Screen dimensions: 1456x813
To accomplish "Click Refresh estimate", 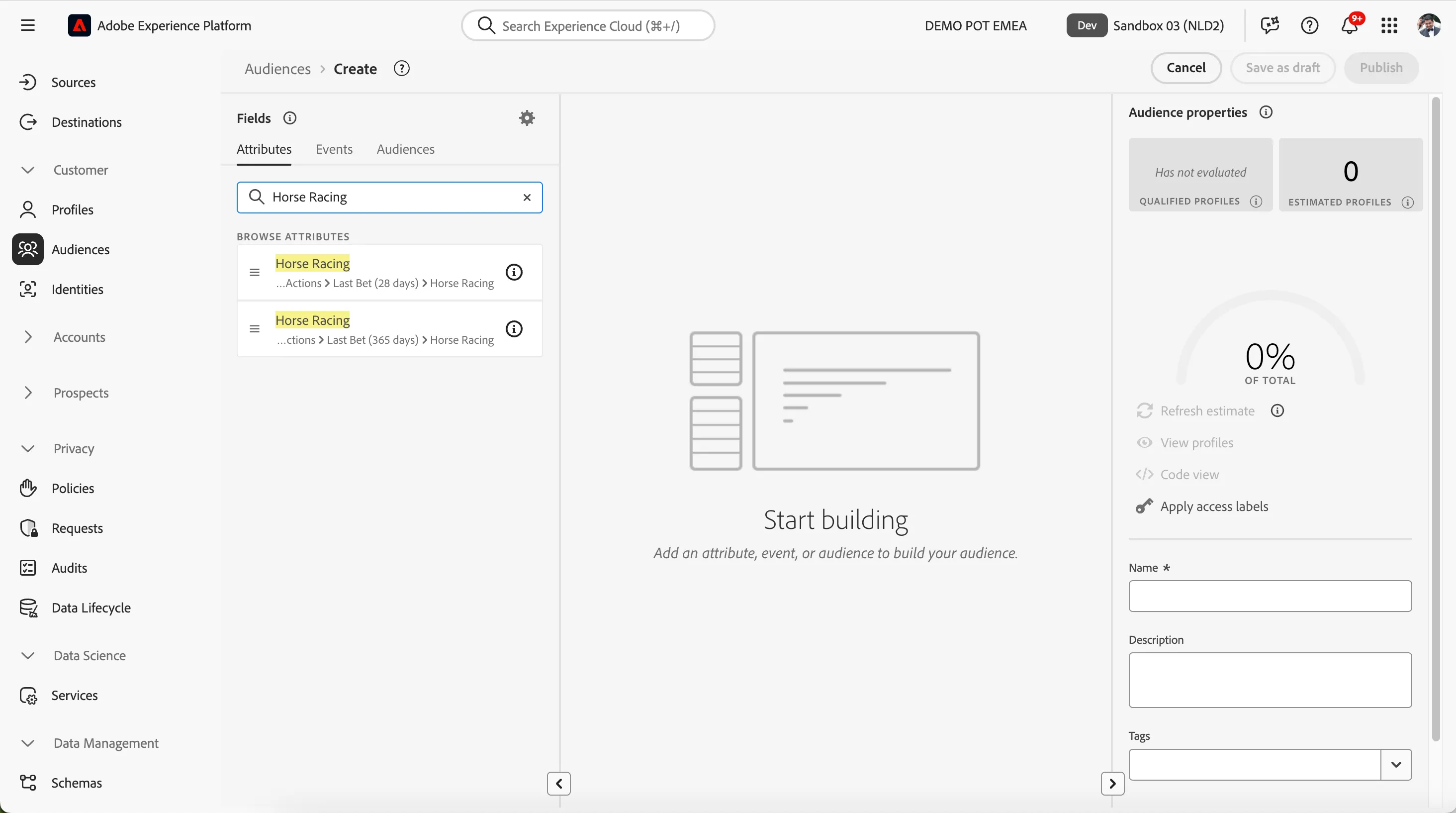I will [x=1207, y=410].
